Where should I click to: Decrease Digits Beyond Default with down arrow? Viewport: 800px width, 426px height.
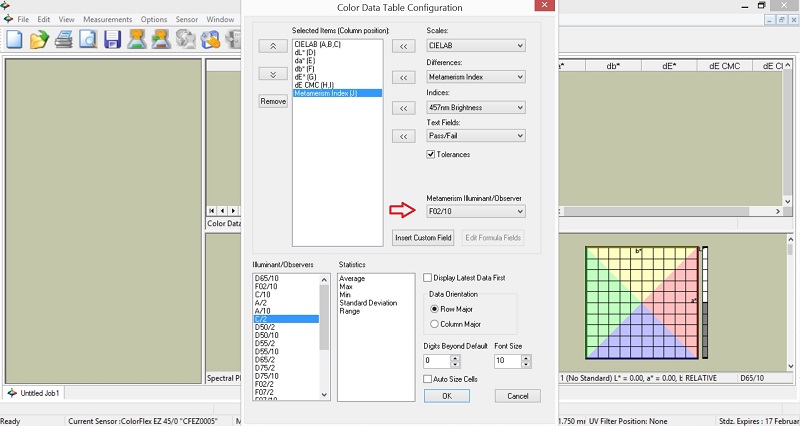click(x=455, y=364)
